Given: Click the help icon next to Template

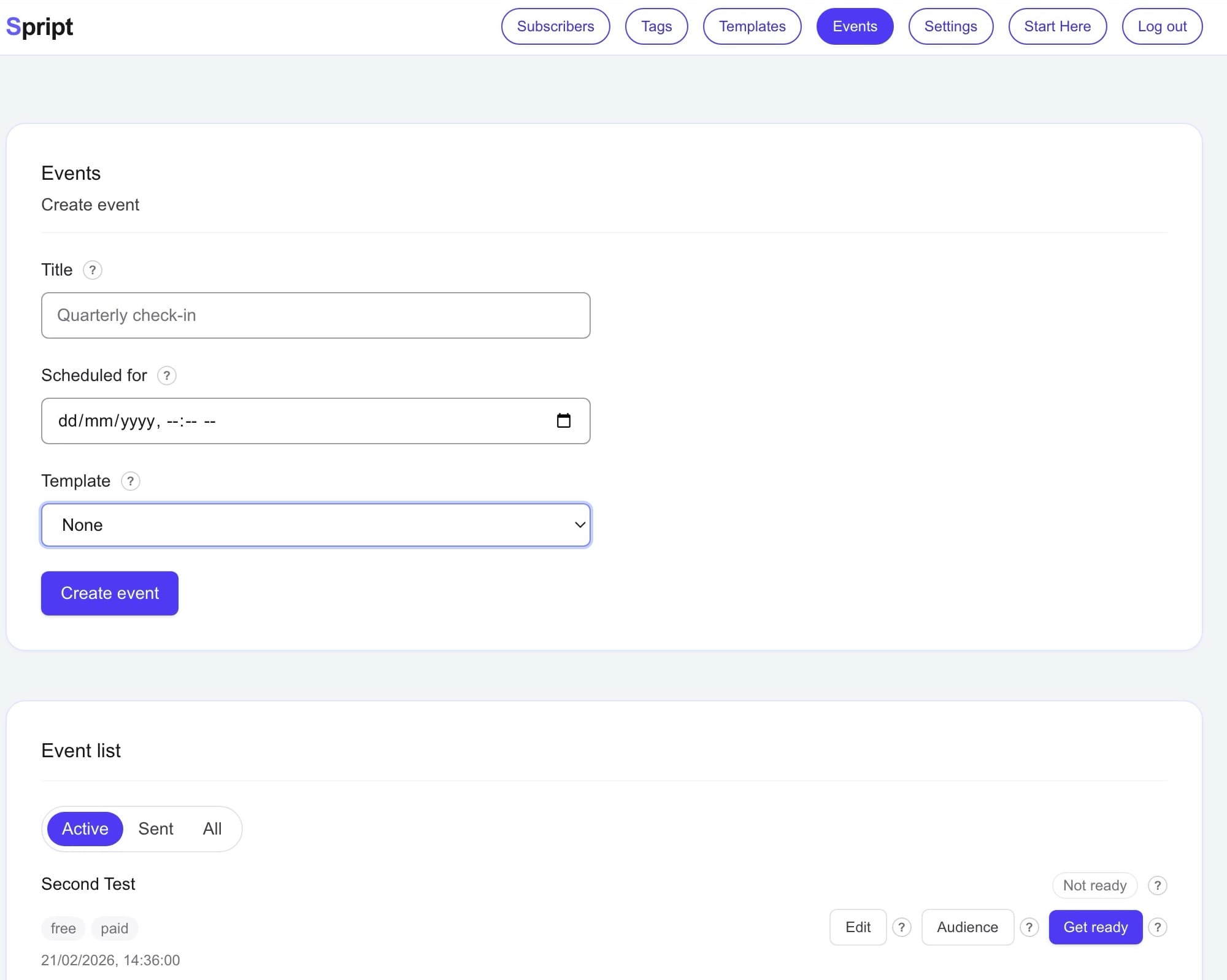Looking at the screenshot, I should pyautogui.click(x=130, y=482).
